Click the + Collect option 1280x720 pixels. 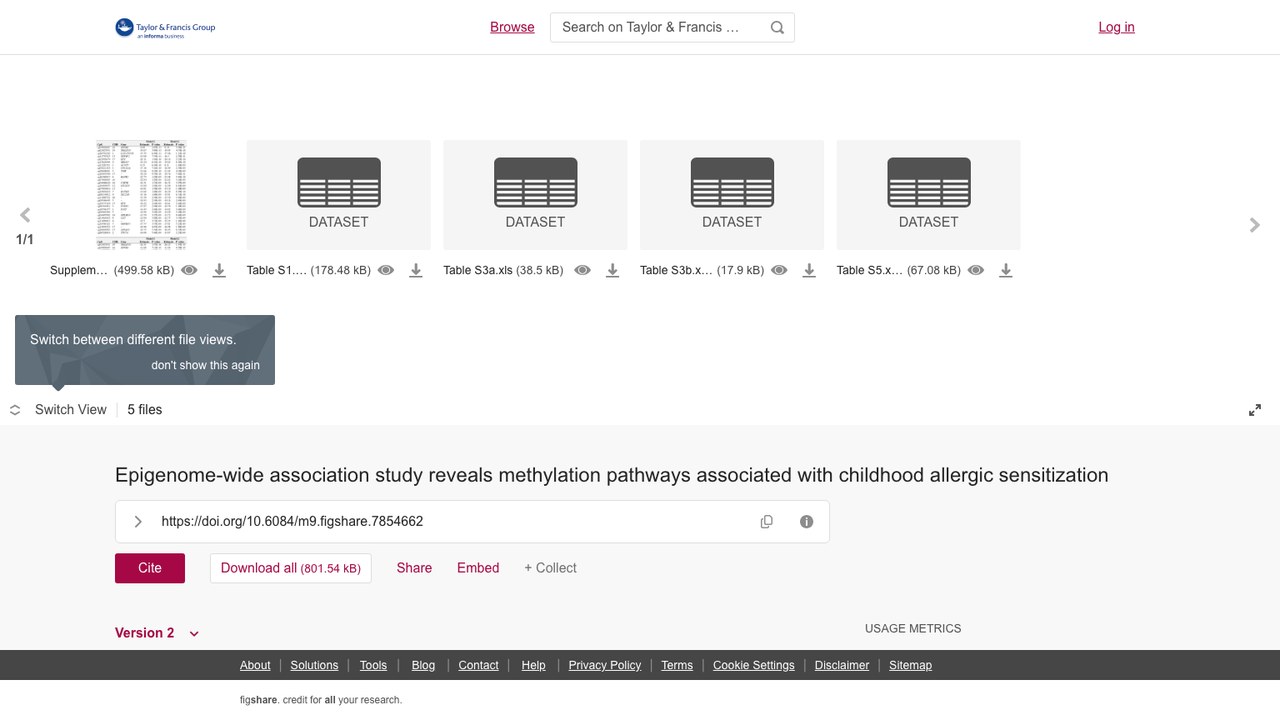tap(550, 568)
